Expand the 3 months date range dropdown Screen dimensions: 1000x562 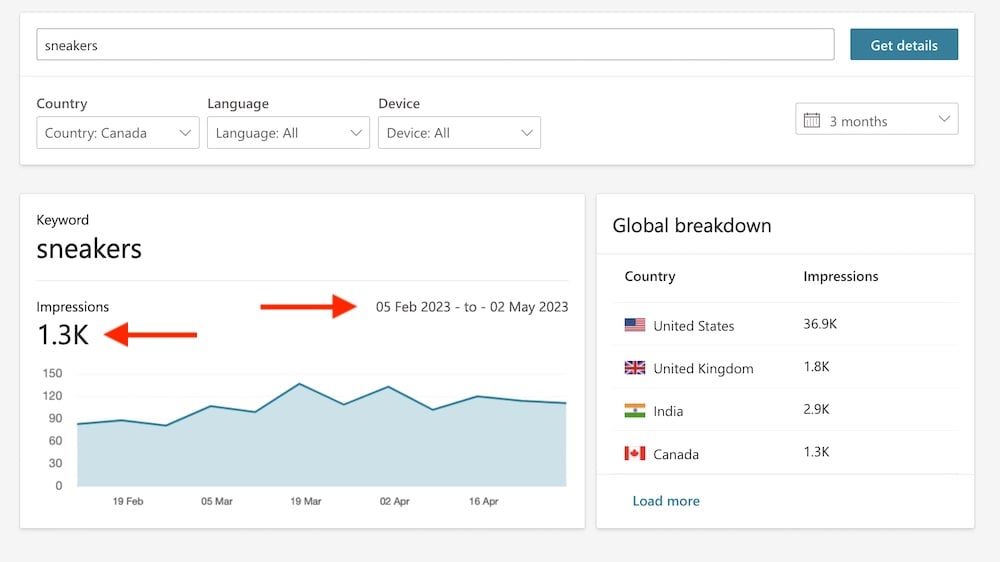(877, 120)
